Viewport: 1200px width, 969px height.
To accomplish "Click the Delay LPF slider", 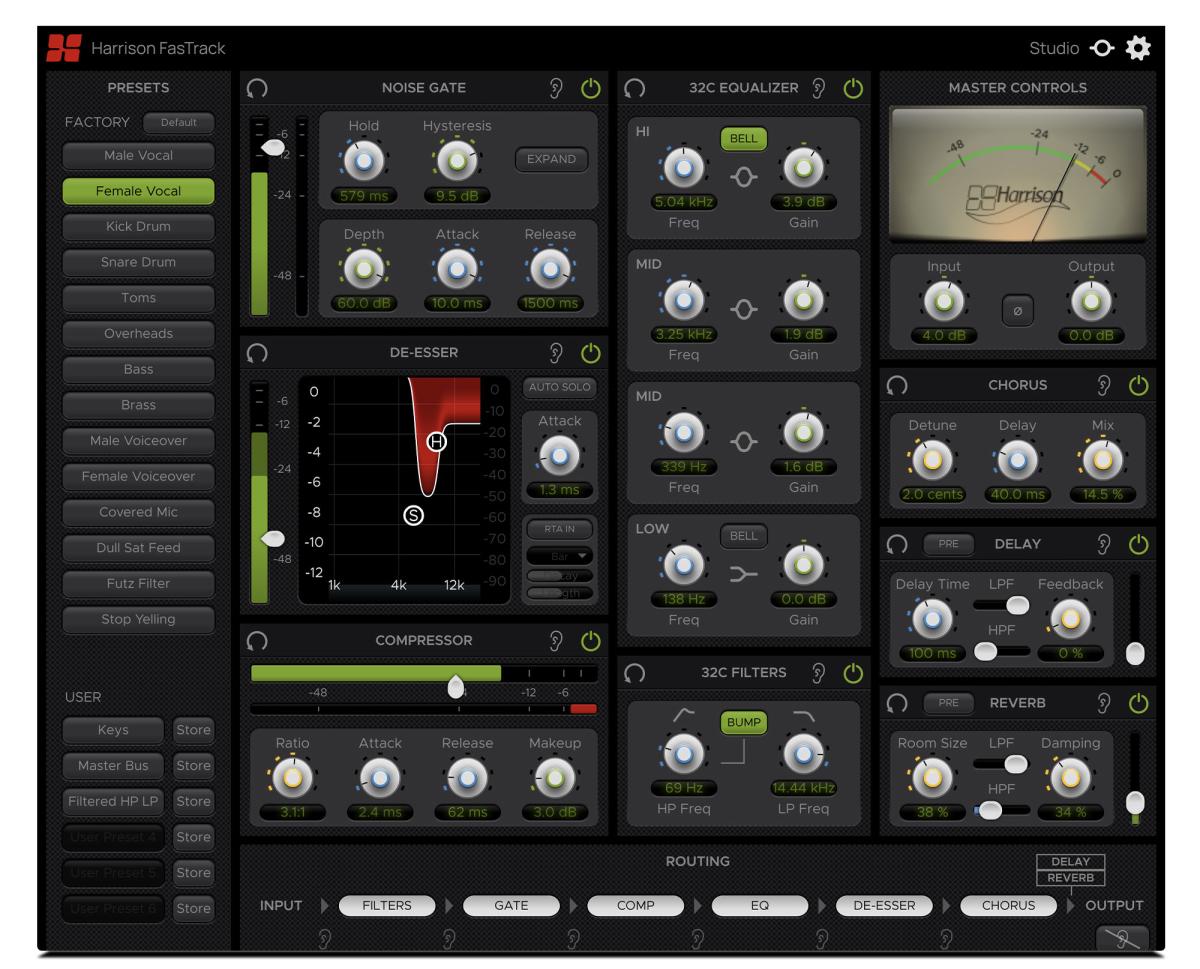I will 1002,604.
